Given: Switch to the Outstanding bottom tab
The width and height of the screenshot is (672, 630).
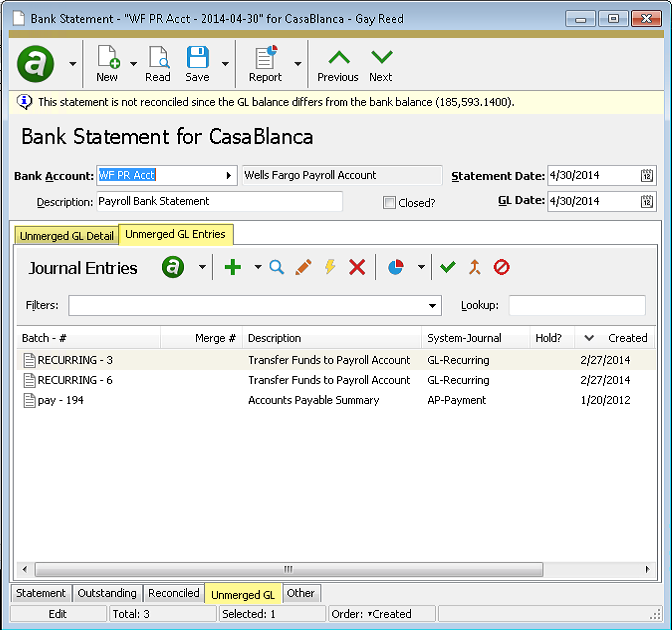Looking at the screenshot, I should [108, 594].
